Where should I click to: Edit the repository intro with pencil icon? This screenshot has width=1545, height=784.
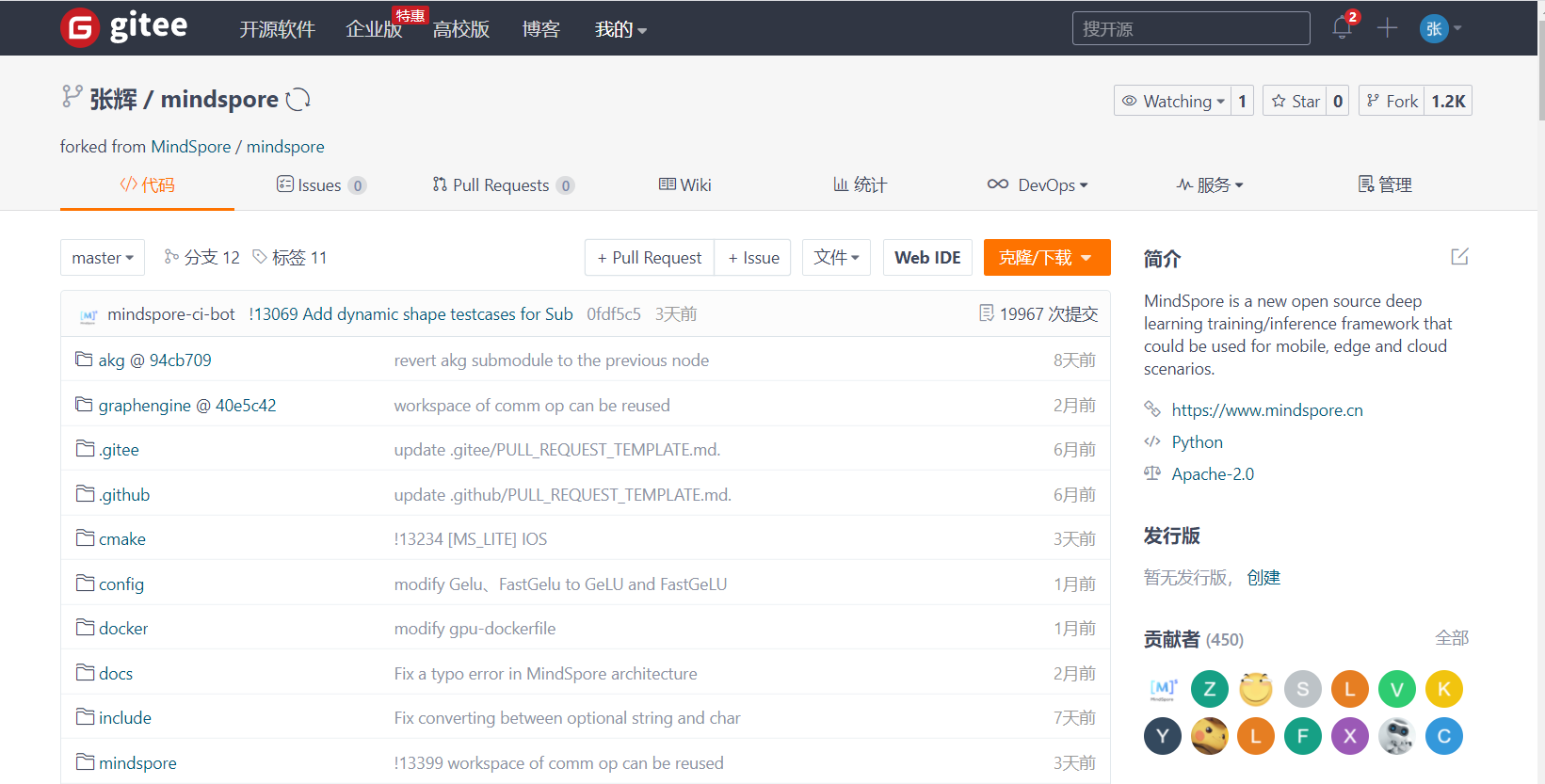click(x=1459, y=257)
